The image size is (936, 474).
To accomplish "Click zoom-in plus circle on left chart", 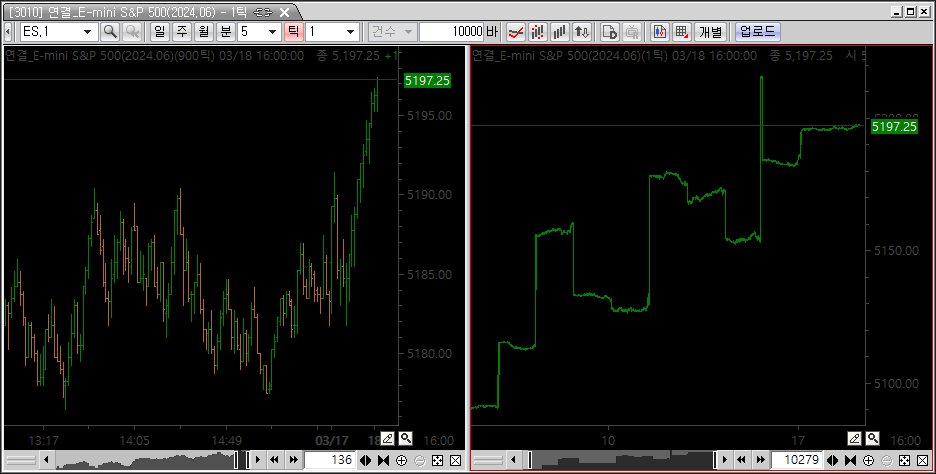I will click(401, 460).
